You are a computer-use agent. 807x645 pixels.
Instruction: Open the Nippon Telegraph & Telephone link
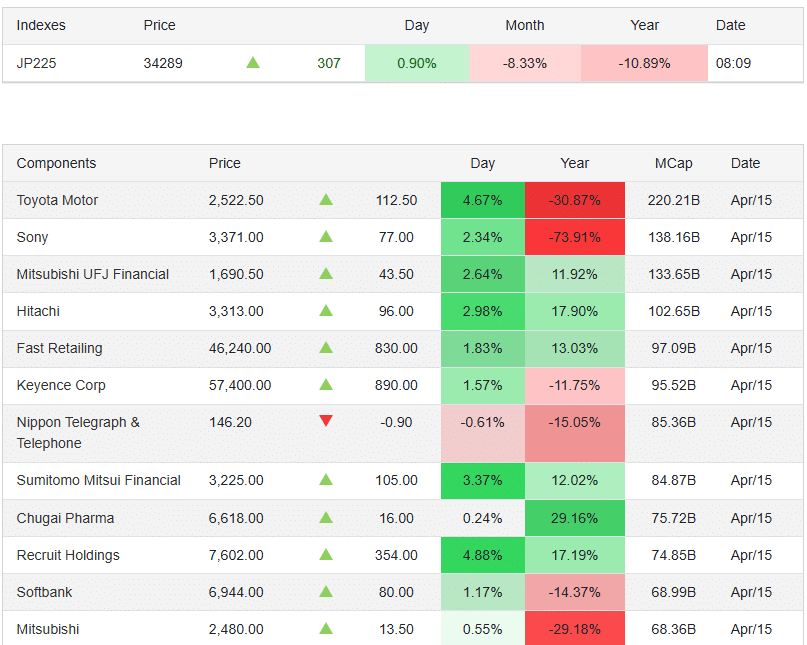point(78,433)
